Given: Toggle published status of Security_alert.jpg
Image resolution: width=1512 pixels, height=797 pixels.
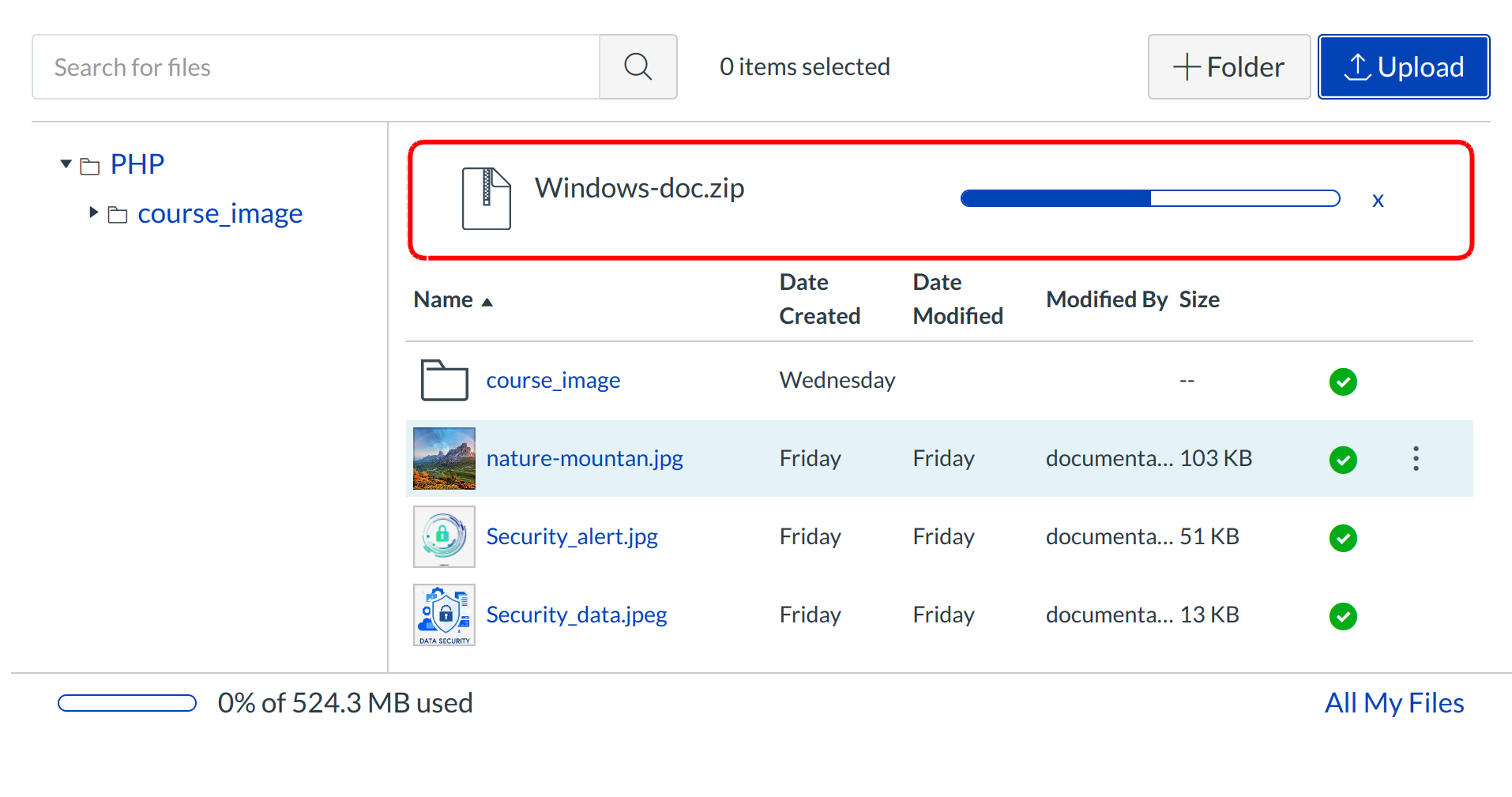Looking at the screenshot, I should coord(1342,538).
